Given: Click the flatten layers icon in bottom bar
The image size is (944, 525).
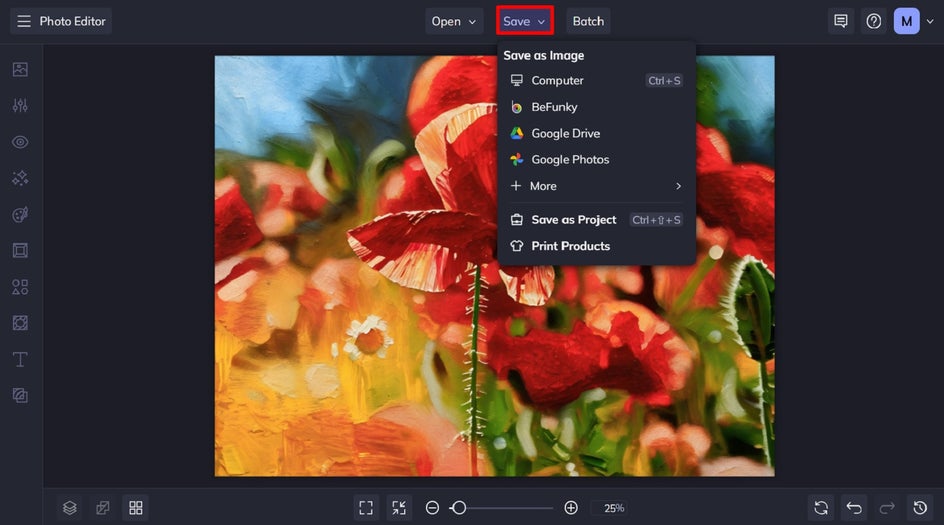Looking at the screenshot, I should tap(103, 508).
